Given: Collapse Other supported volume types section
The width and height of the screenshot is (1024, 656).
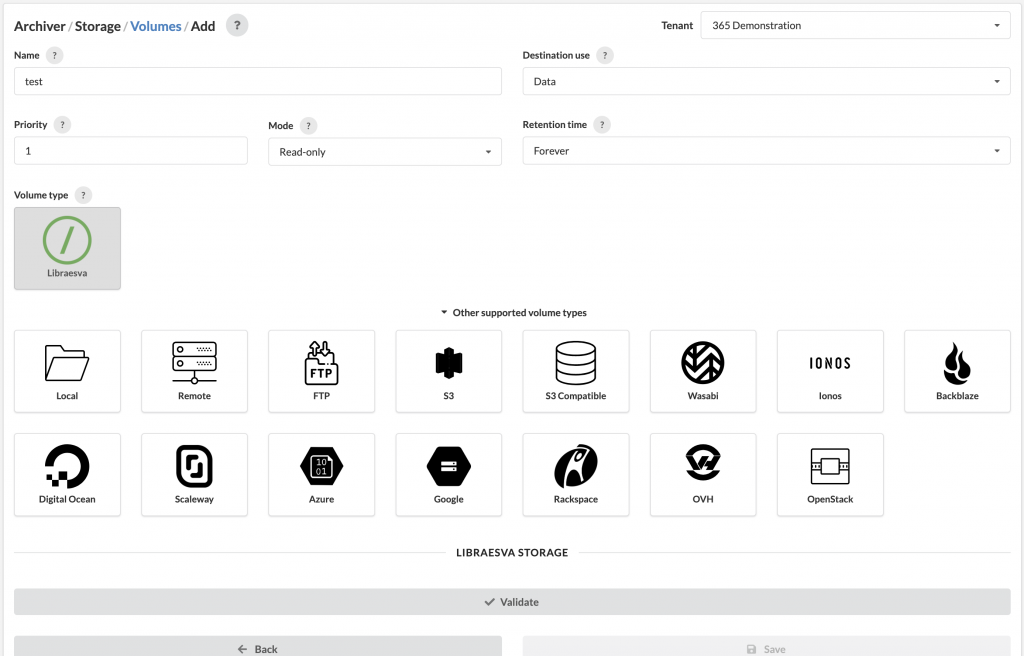Looking at the screenshot, I should (513, 313).
